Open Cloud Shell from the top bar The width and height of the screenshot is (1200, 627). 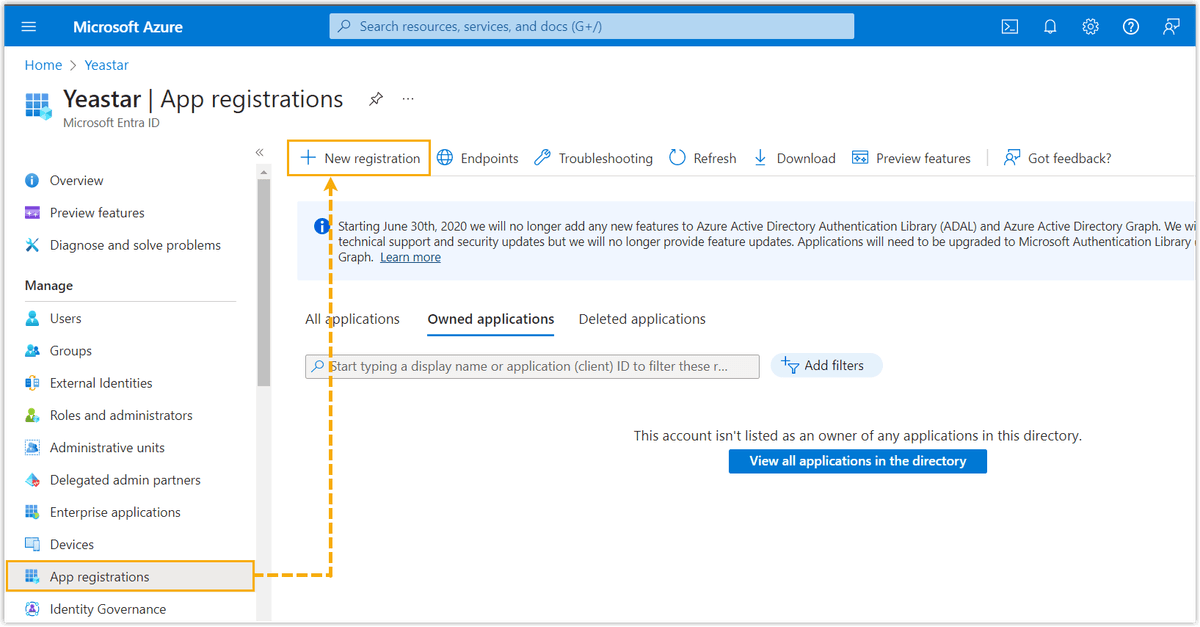pyautogui.click(x=1009, y=26)
